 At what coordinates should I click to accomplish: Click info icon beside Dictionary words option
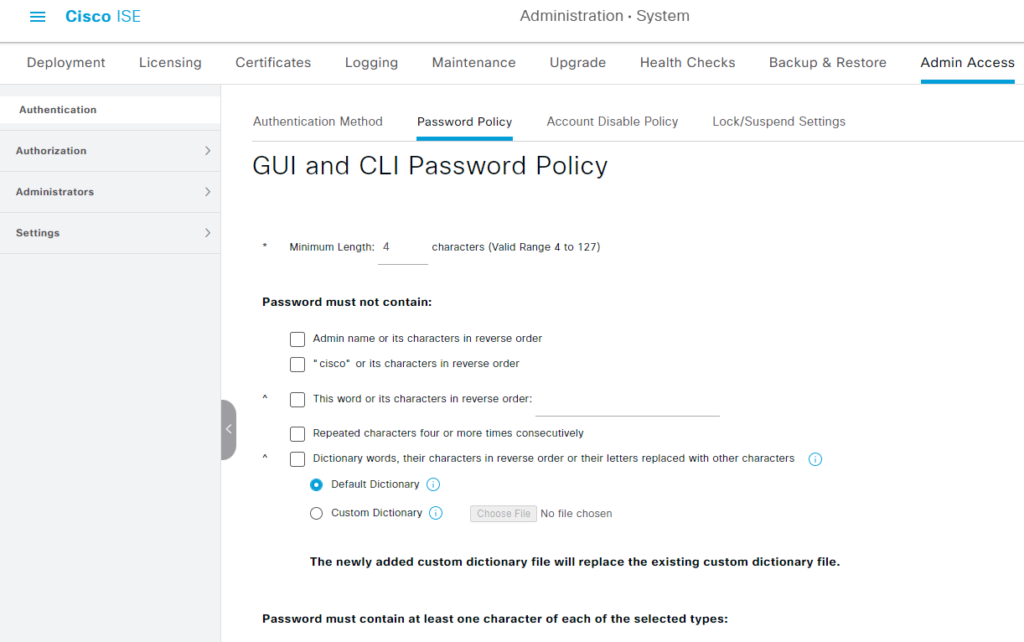815,459
